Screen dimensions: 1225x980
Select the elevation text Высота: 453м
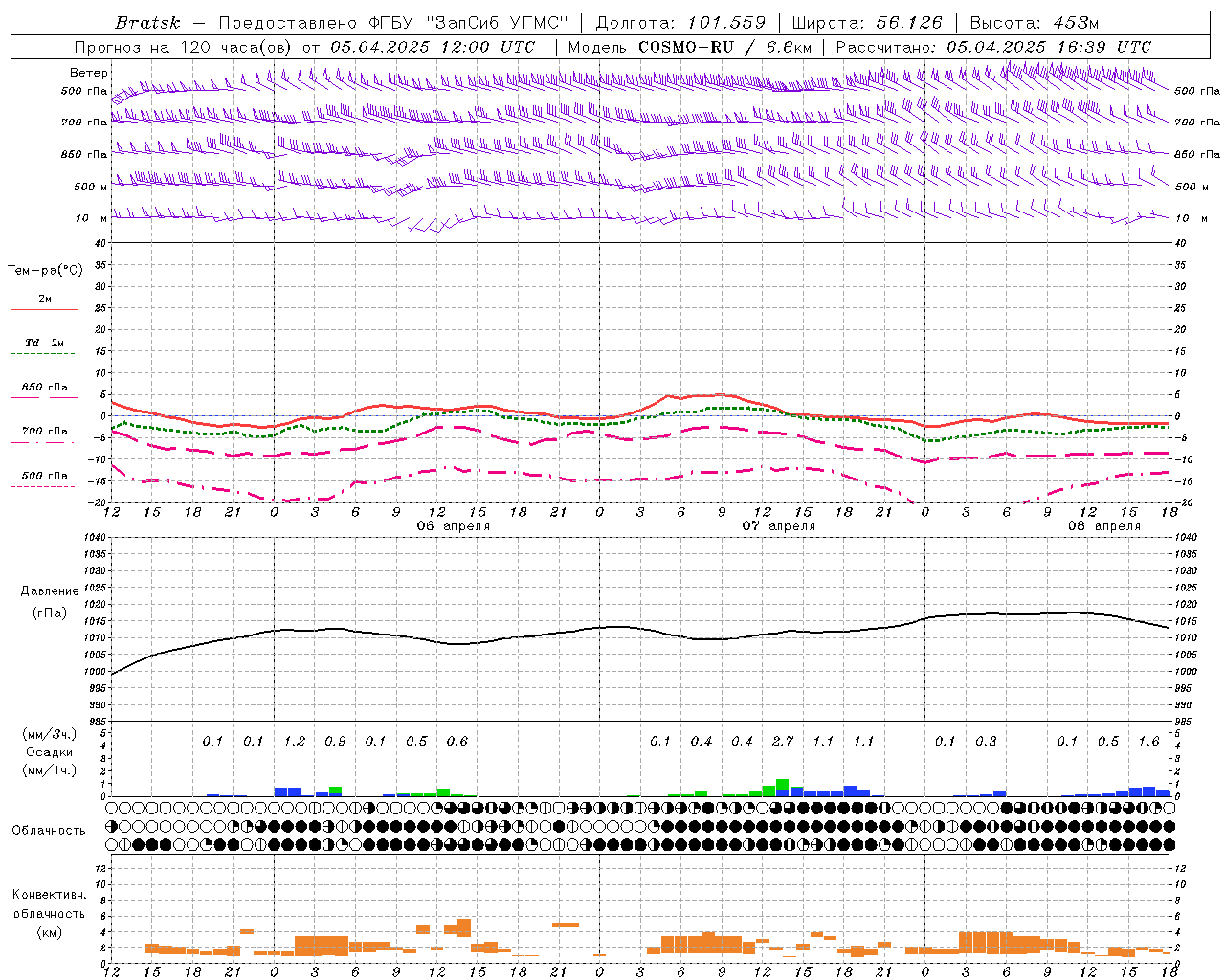[x=1034, y=23]
